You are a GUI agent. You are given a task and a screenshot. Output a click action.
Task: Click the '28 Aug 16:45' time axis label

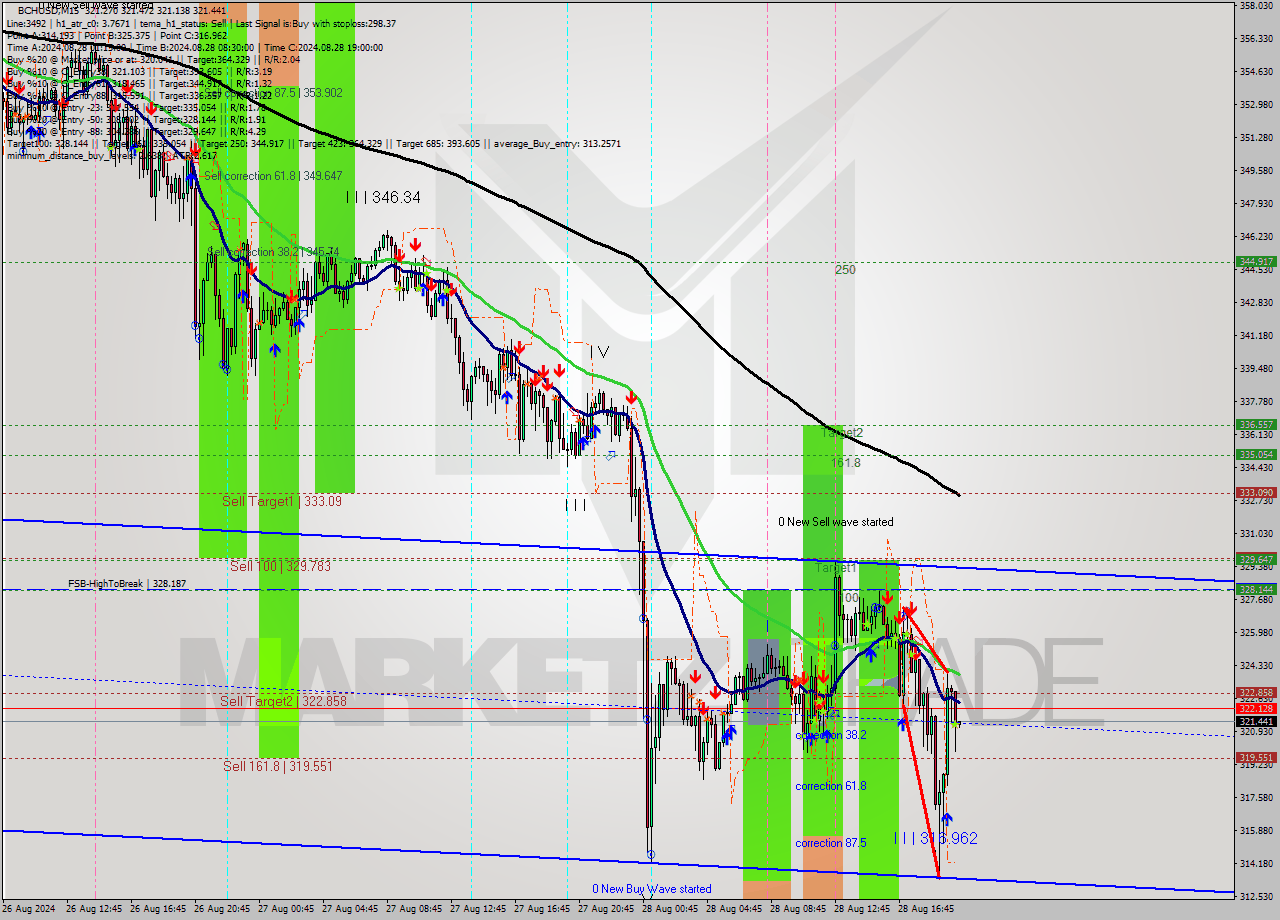coord(925,909)
